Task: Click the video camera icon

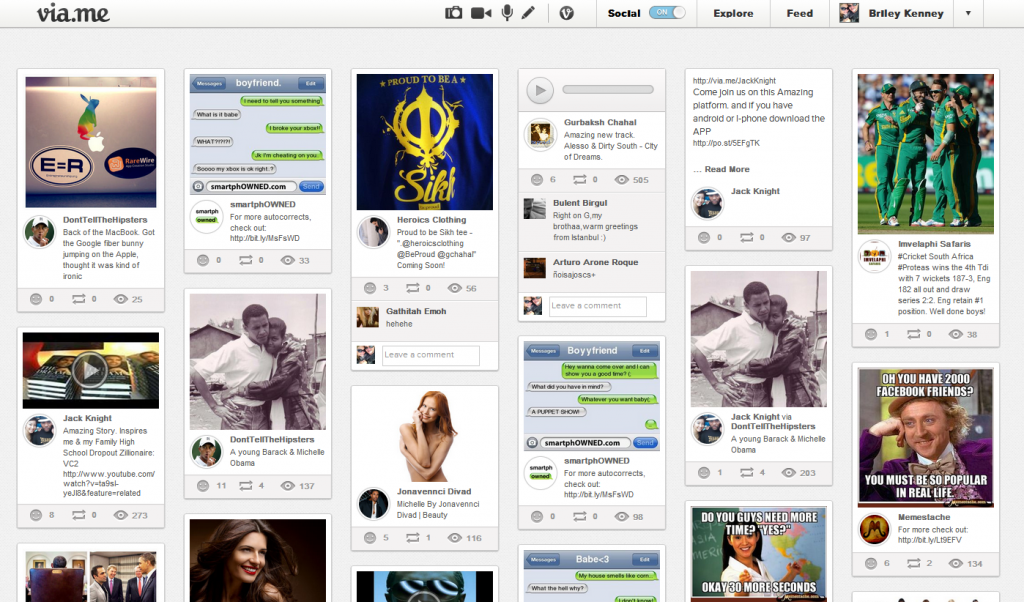Action: pos(481,13)
